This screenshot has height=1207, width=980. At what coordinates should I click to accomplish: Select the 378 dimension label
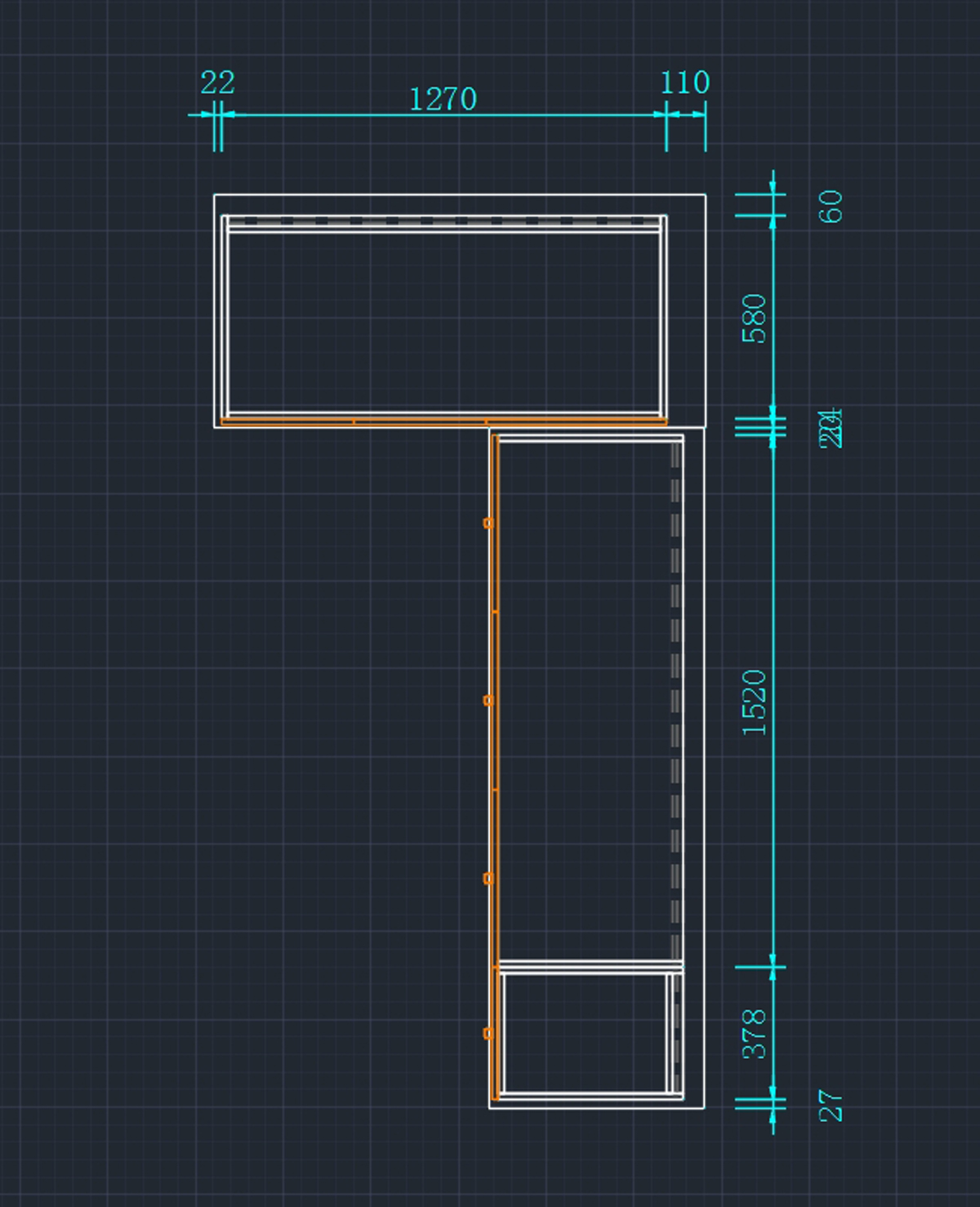(754, 1034)
